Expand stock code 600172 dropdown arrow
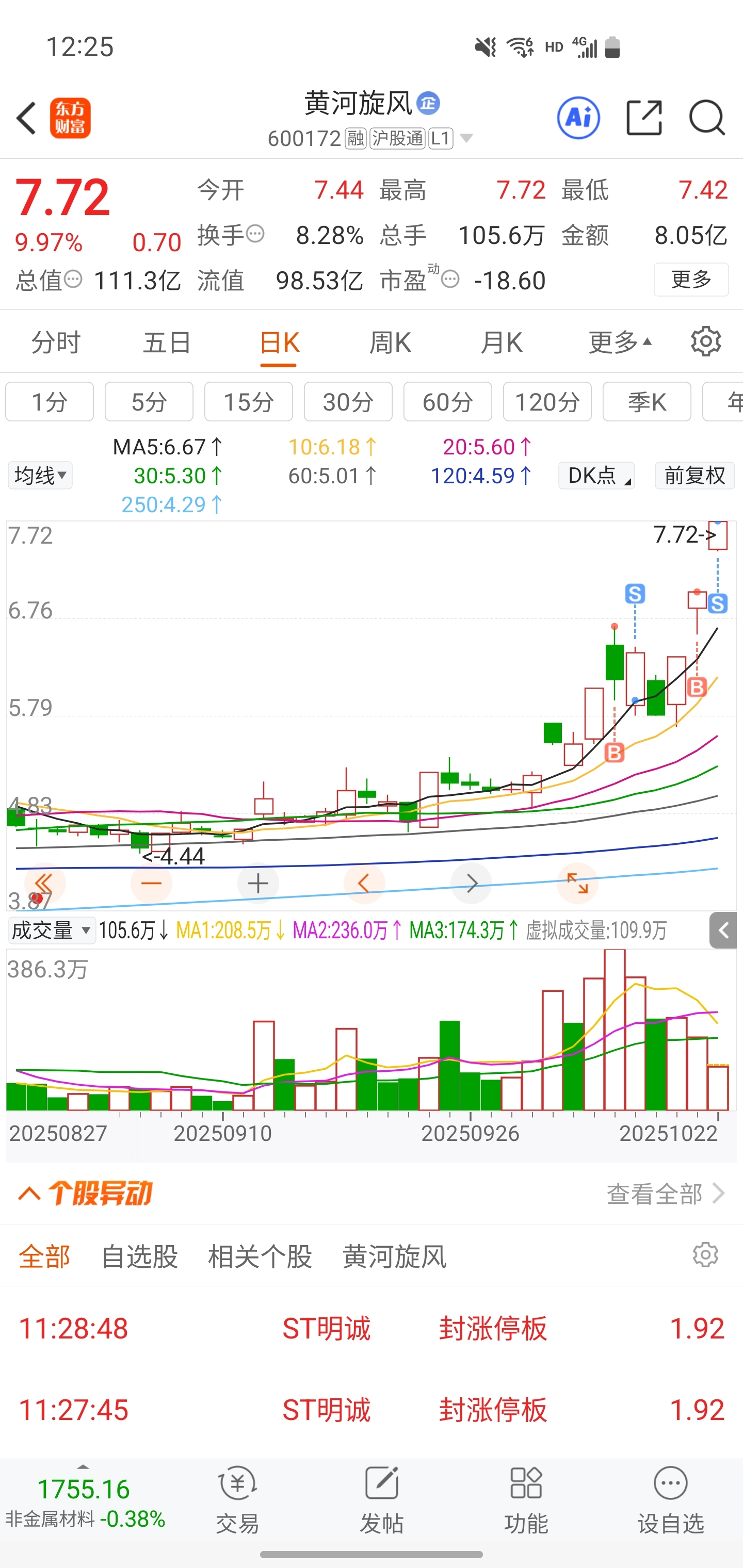This screenshot has width=743, height=1568. [x=466, y=138]
